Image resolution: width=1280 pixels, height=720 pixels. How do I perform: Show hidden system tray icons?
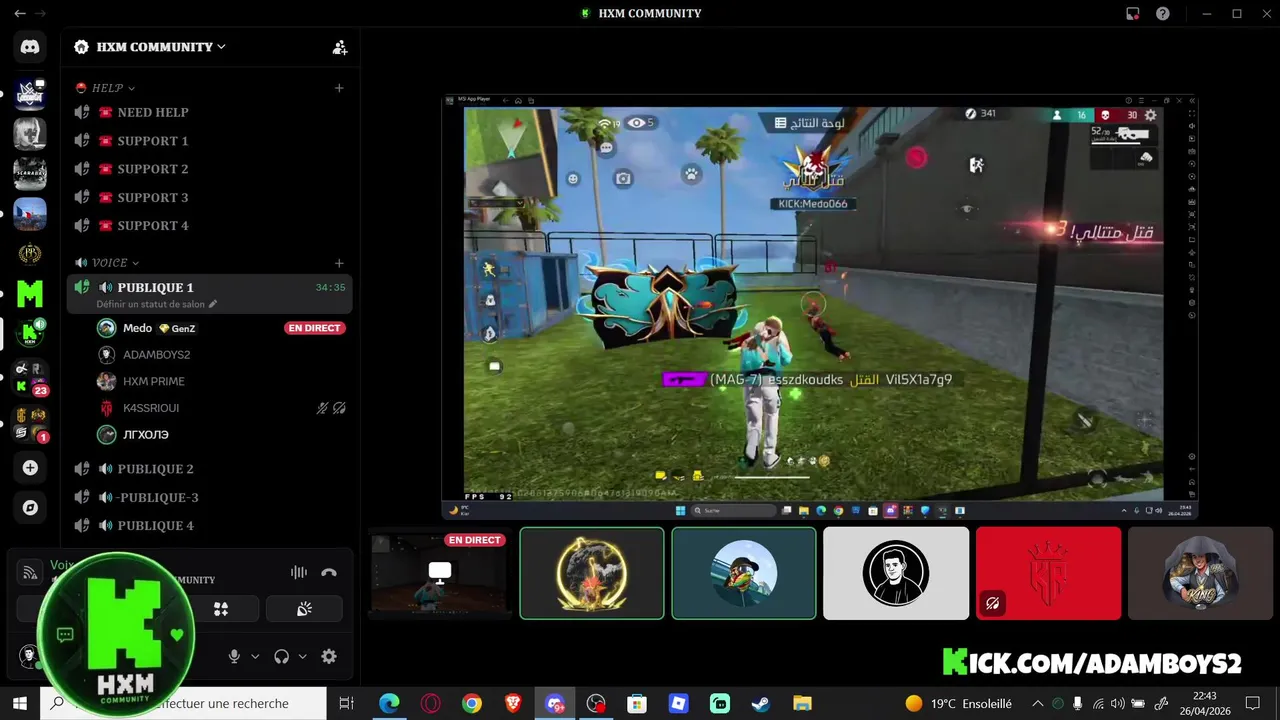pyautogui.click(x=1038, y=704)
